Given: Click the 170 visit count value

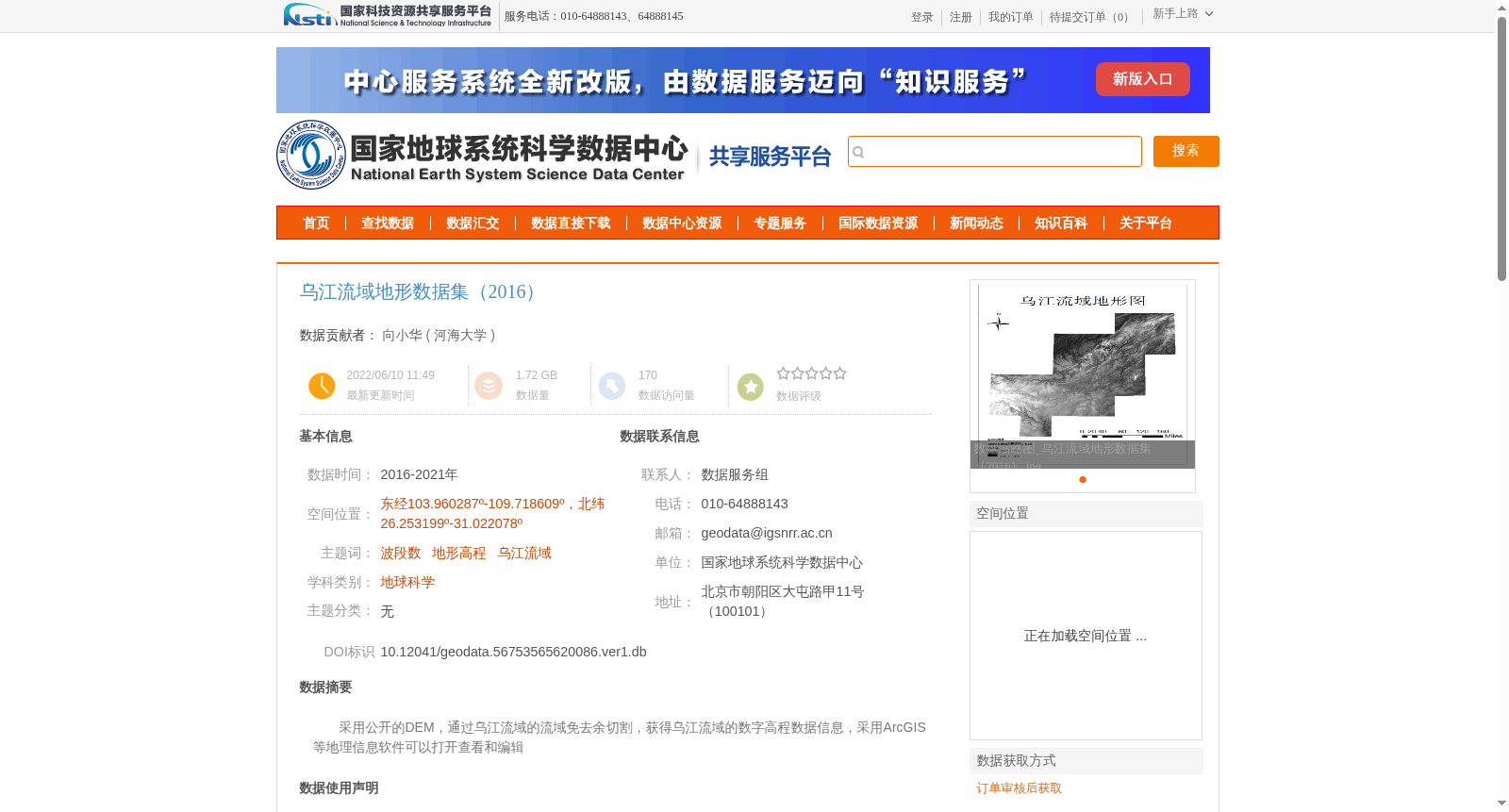Looking at the screenshot, I should [648, 375].
